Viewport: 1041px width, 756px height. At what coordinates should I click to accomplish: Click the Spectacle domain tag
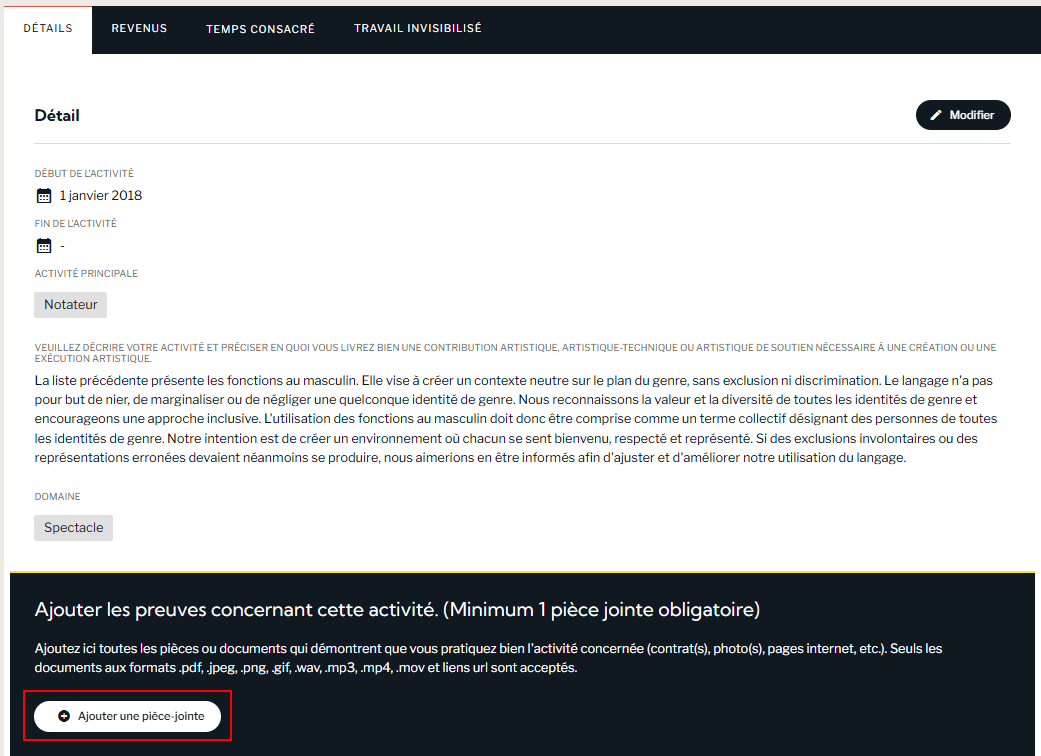pos(74,528)
